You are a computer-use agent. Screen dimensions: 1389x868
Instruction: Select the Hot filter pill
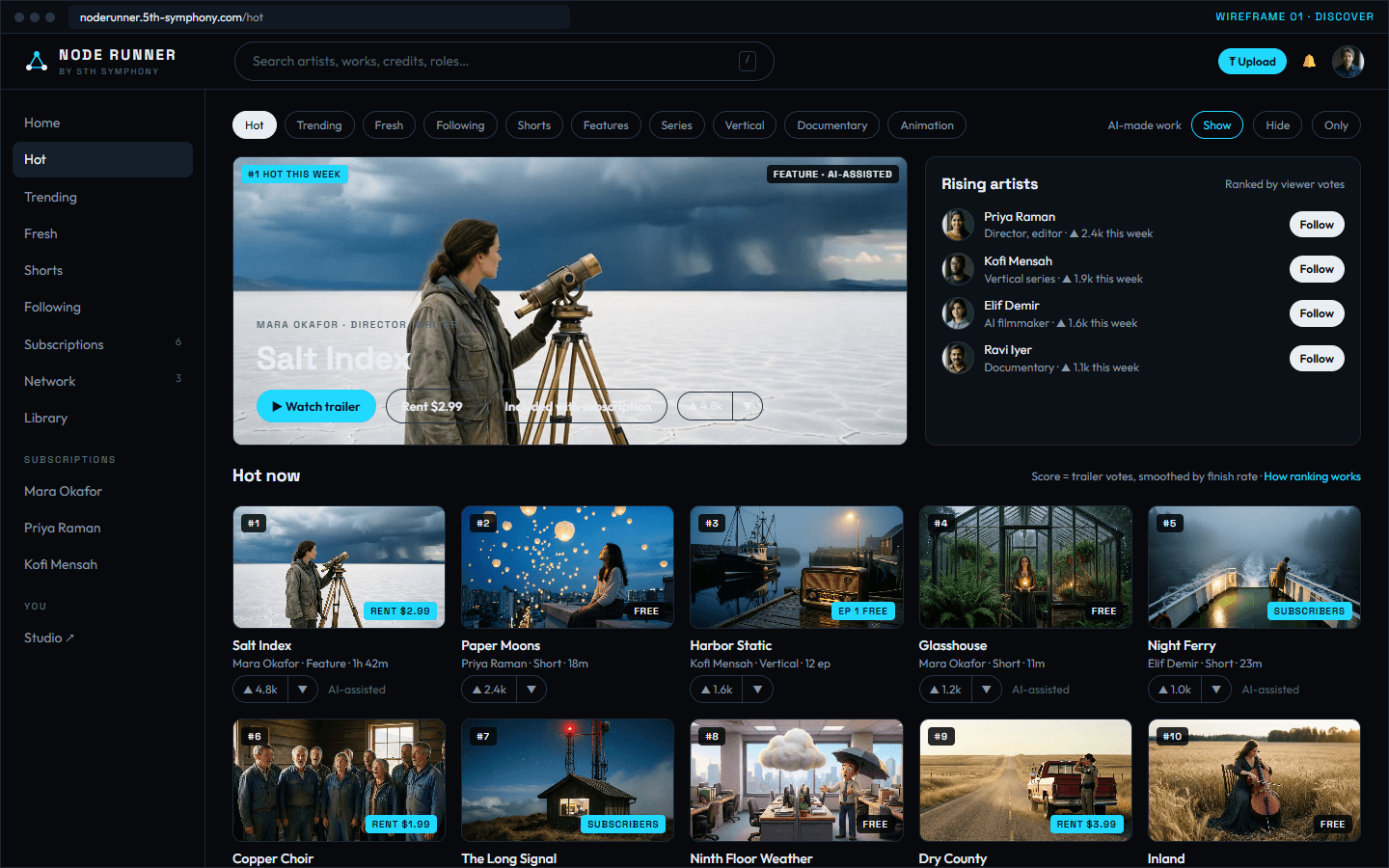click(255, 125)
